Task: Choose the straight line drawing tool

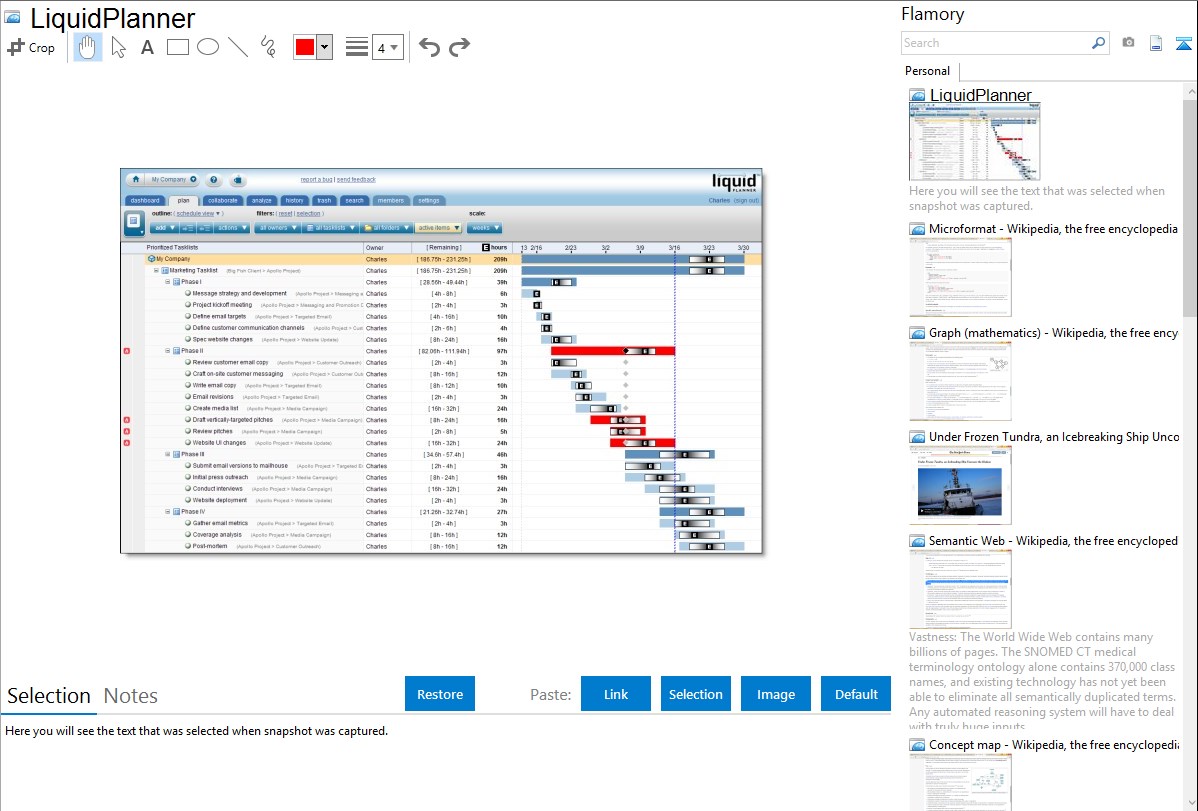Action: [238, 47]
